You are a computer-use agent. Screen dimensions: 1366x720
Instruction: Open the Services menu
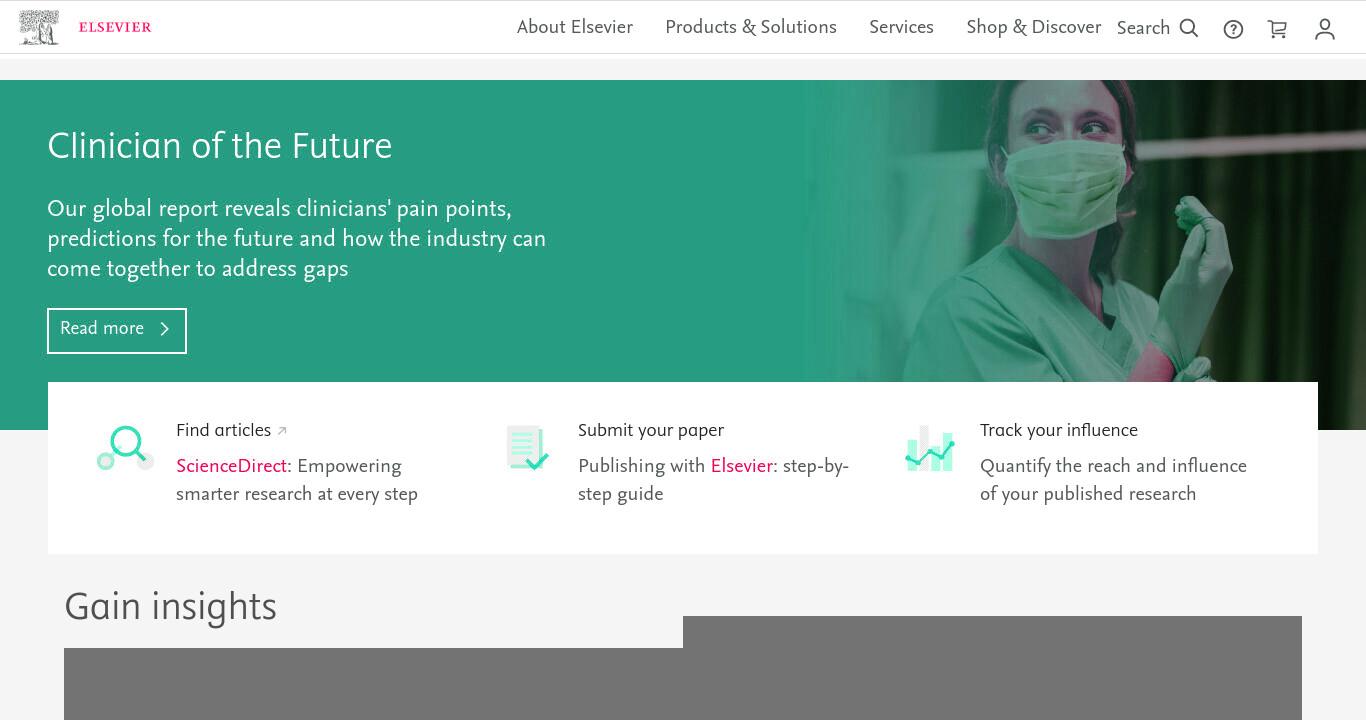click(x=901, y=28)
